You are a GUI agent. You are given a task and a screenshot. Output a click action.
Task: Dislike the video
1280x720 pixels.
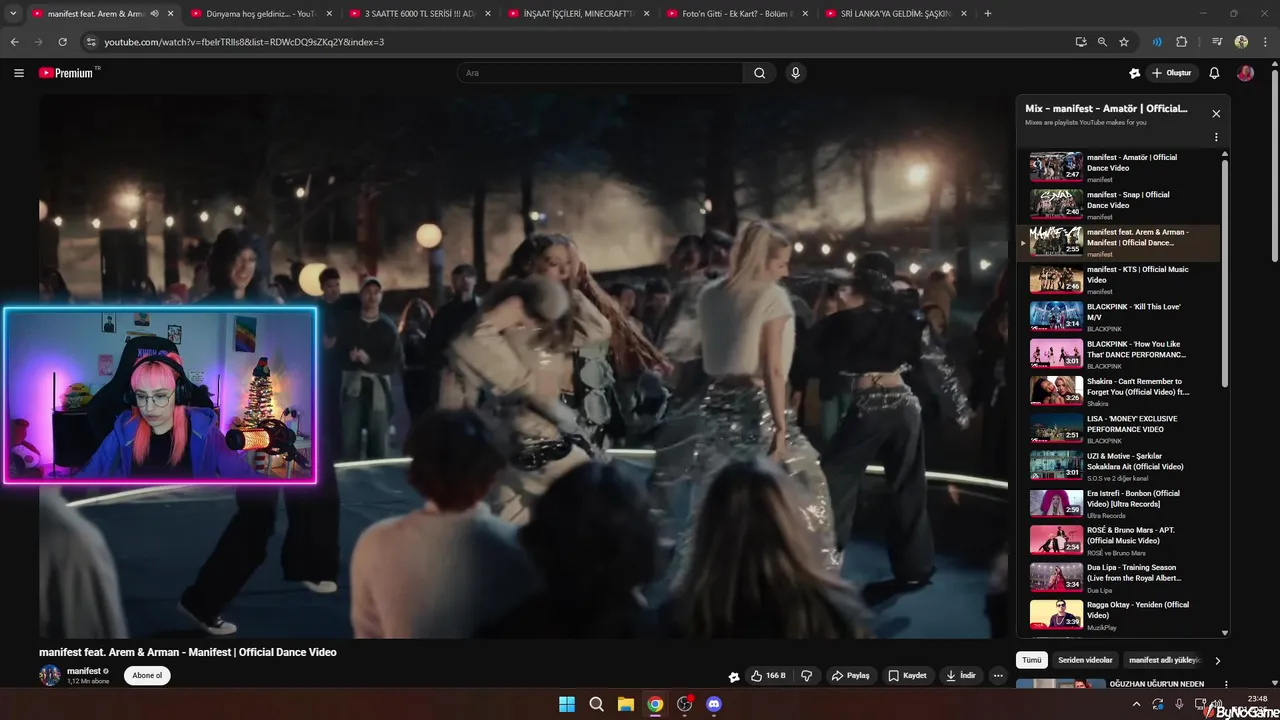806,676
